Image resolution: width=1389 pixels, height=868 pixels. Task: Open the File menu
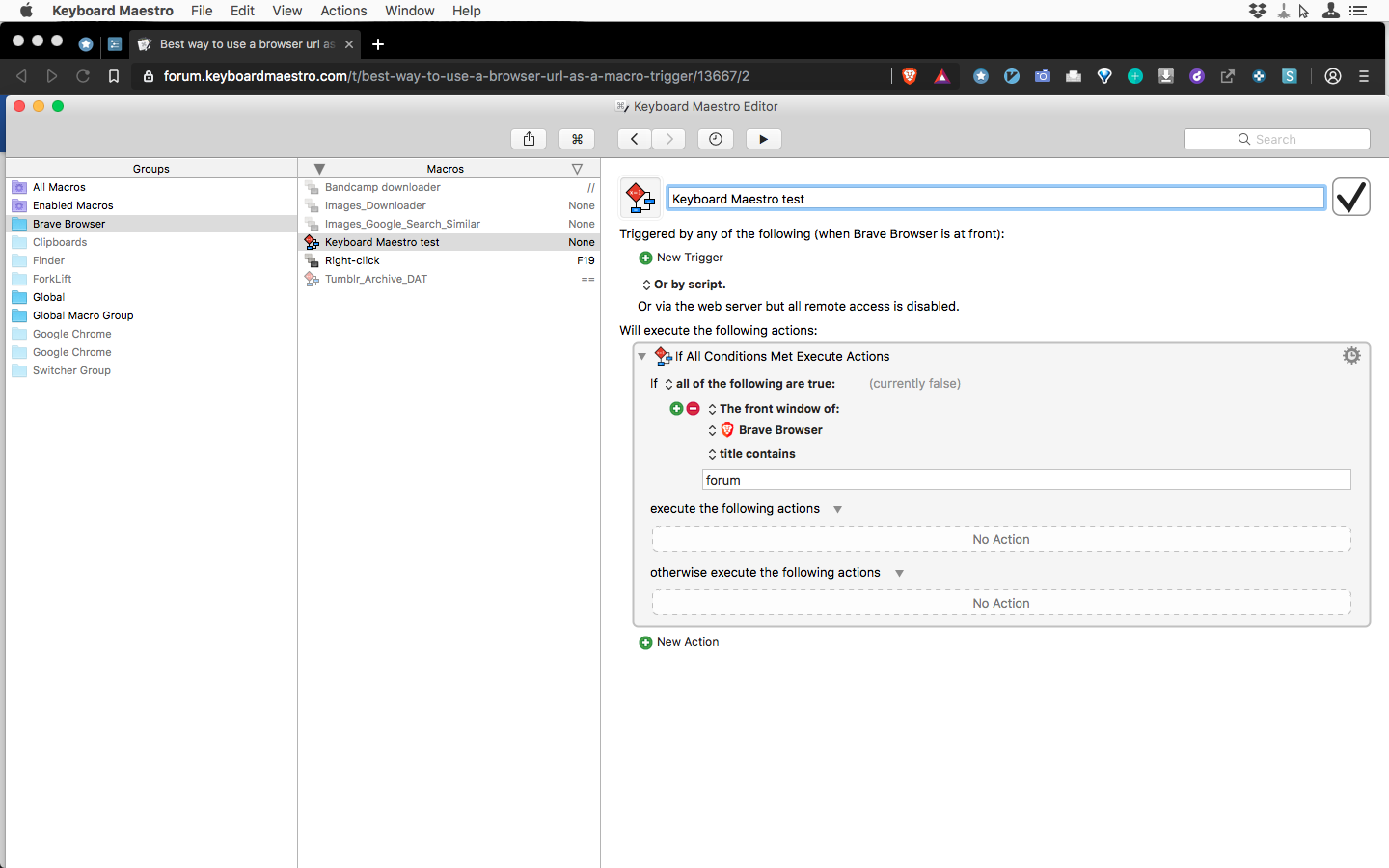(x=202, y=11)
